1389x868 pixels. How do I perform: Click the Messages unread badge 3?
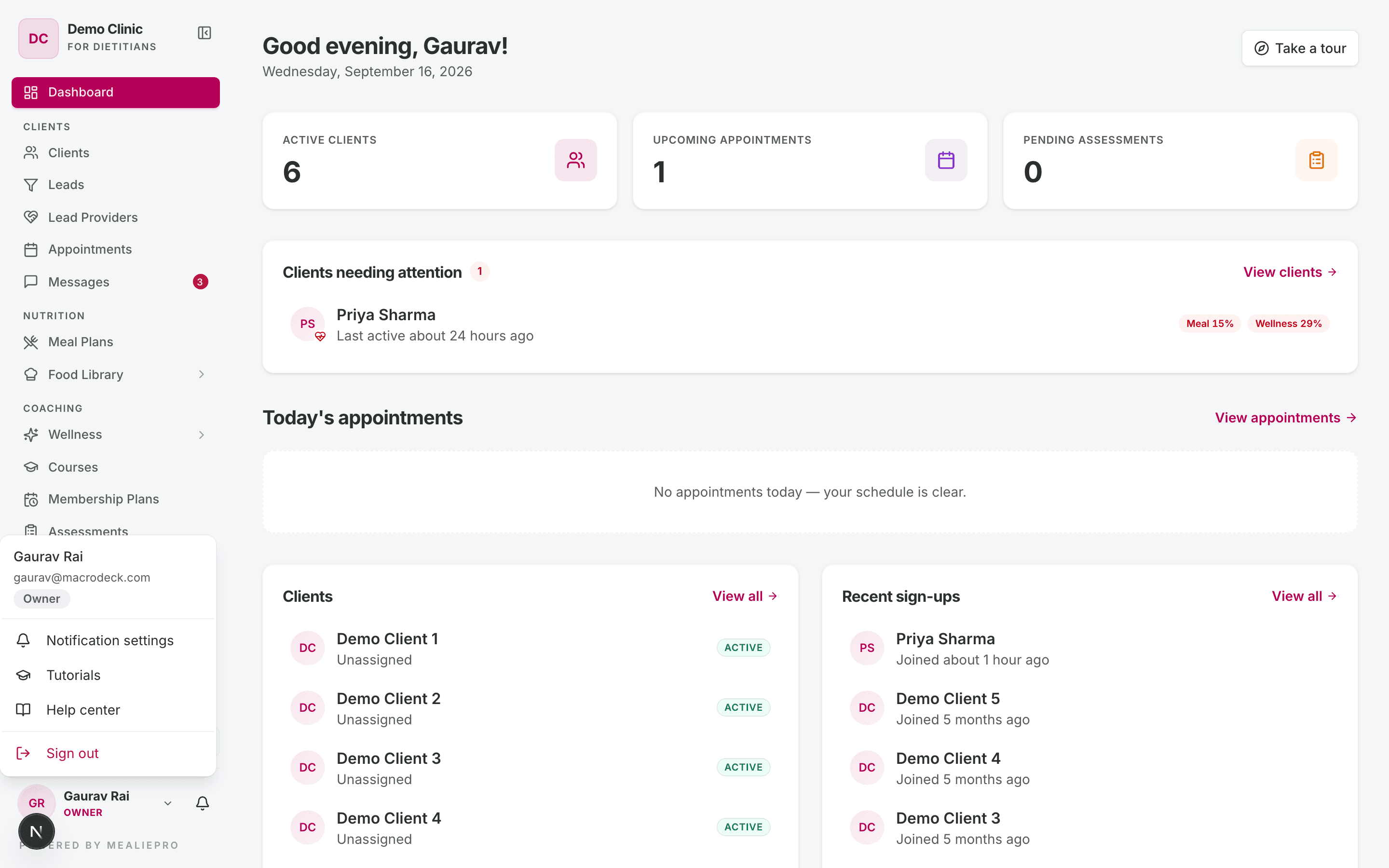pyautogui.click(x=200, y=282)
